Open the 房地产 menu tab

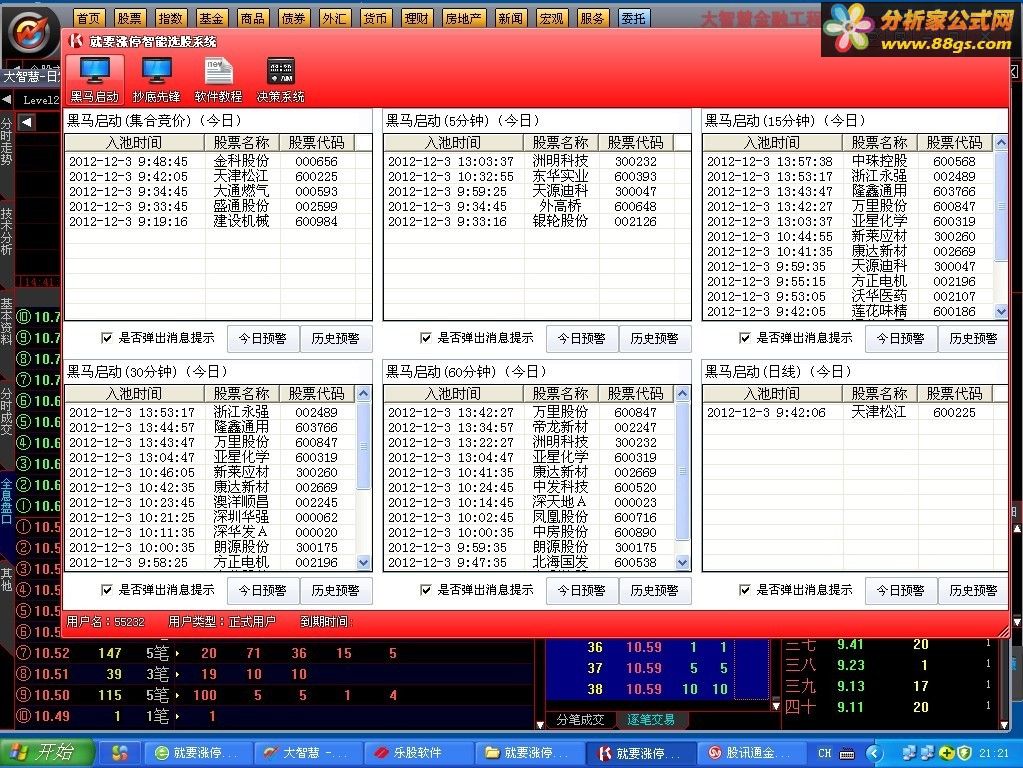[463, 18]
